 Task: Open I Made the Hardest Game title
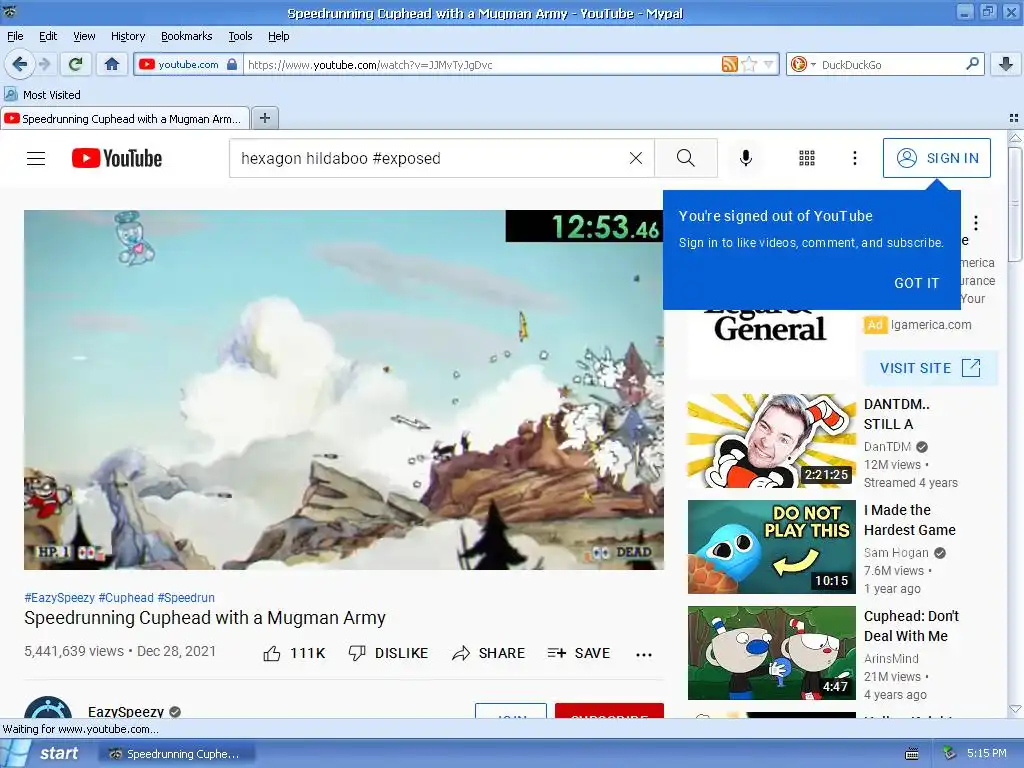(x=910, y=520)
